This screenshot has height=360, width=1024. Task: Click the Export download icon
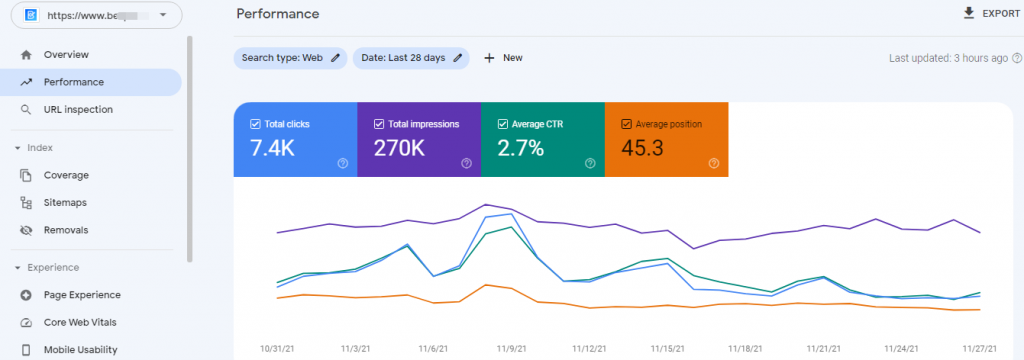point(969,13)
